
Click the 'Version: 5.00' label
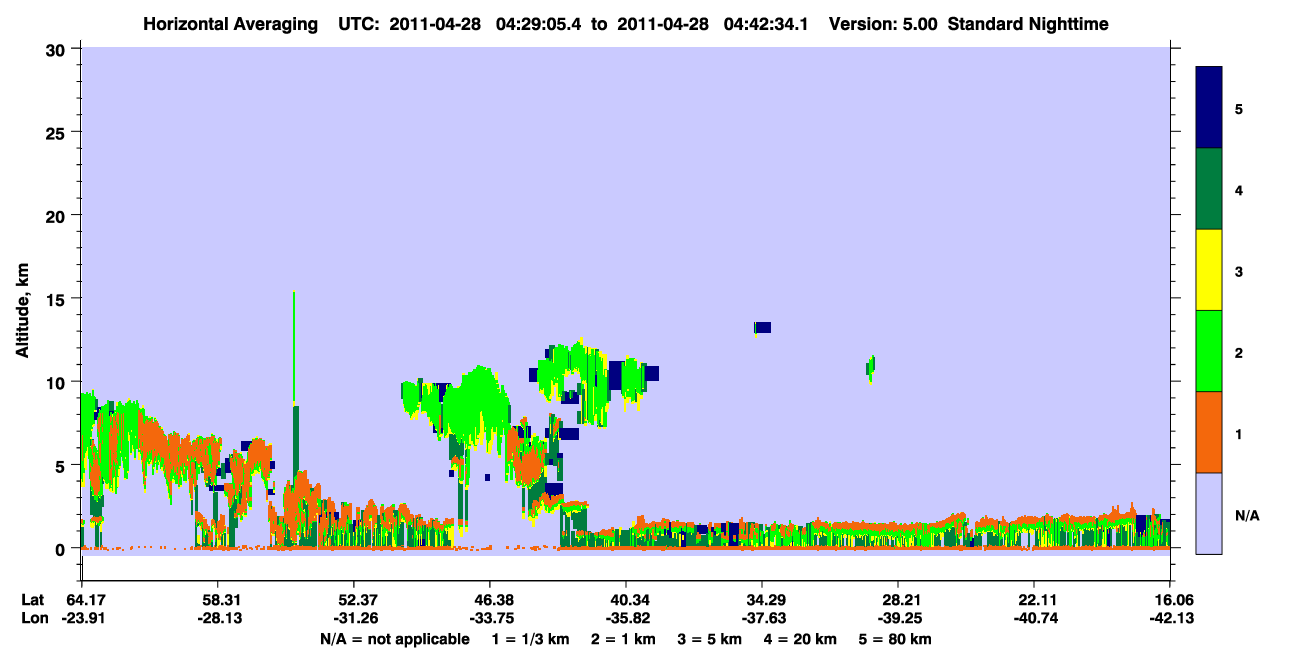(883, 24)
